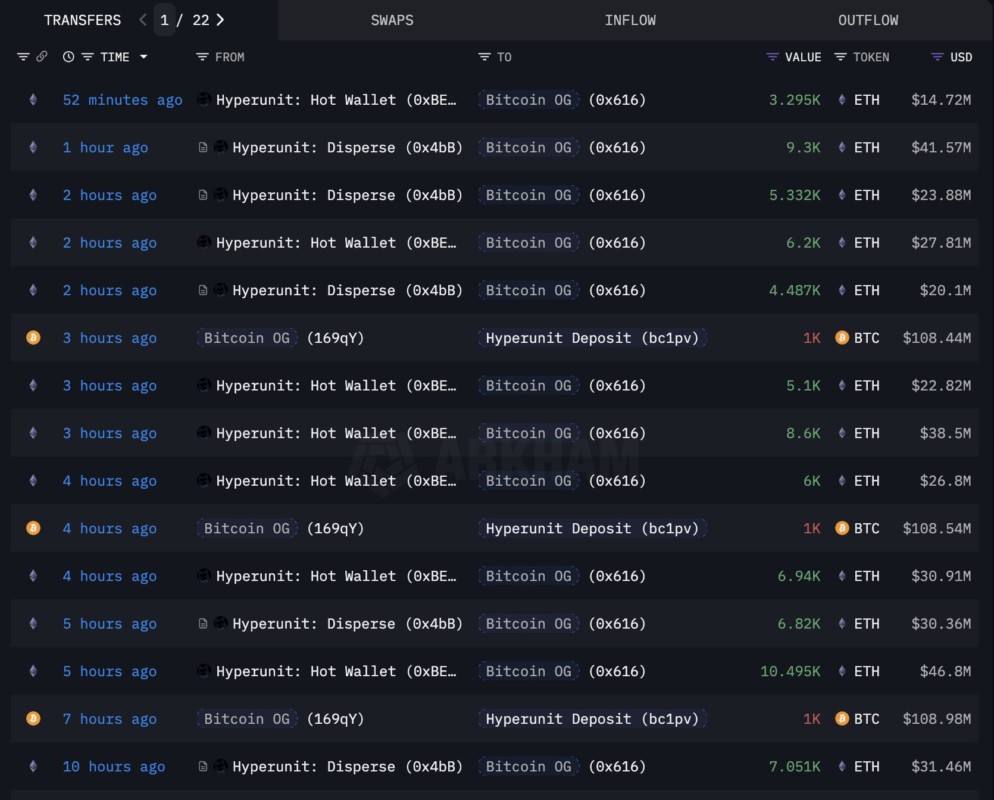Click the chain link filter icon in header
This screenshot has width=994, height=800.
tap(41, 57)
